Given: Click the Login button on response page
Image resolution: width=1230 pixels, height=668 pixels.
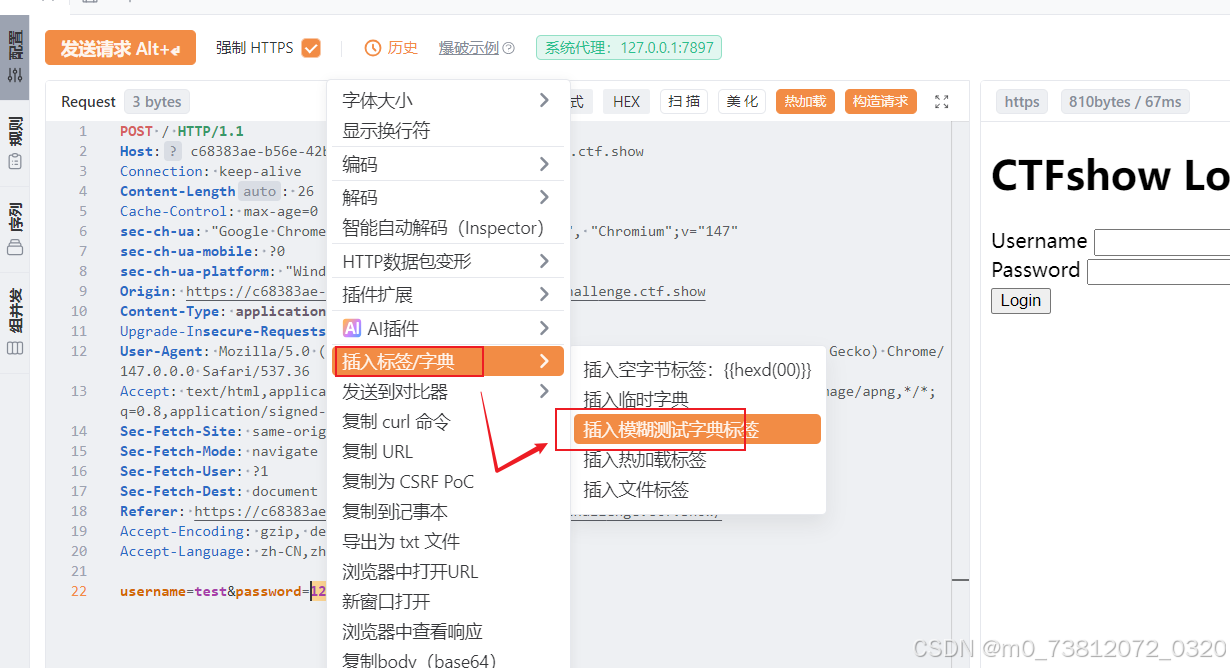Looking at the screenshot, I should pyautogui.click(x=1021, y=300).
